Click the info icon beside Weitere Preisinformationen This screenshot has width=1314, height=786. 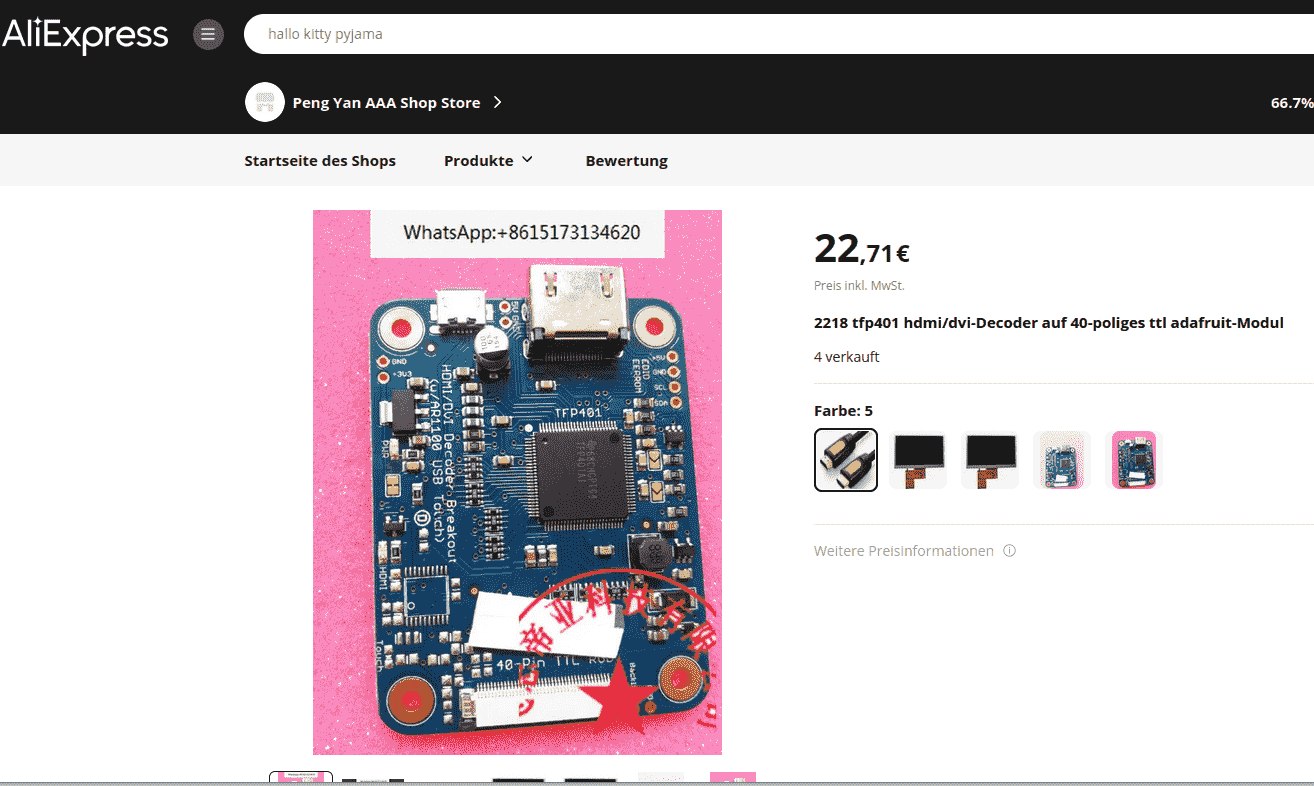point(1009,551)
